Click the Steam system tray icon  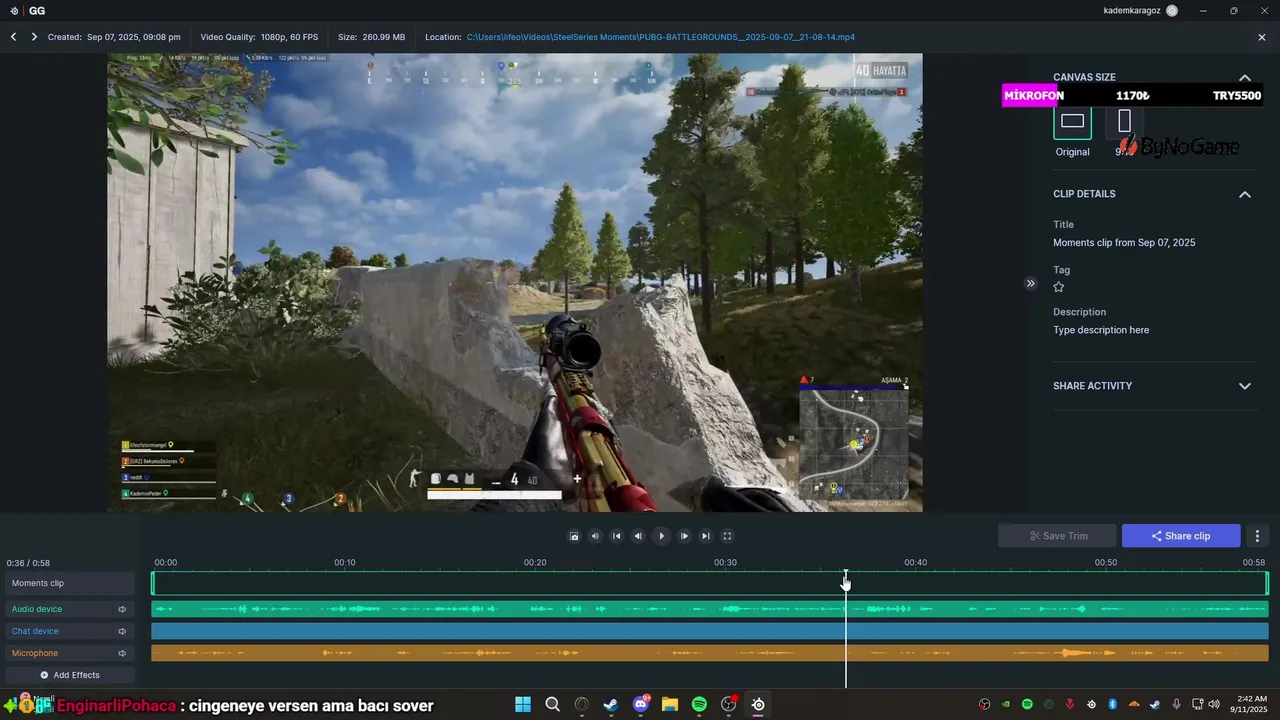point(1155,705)
